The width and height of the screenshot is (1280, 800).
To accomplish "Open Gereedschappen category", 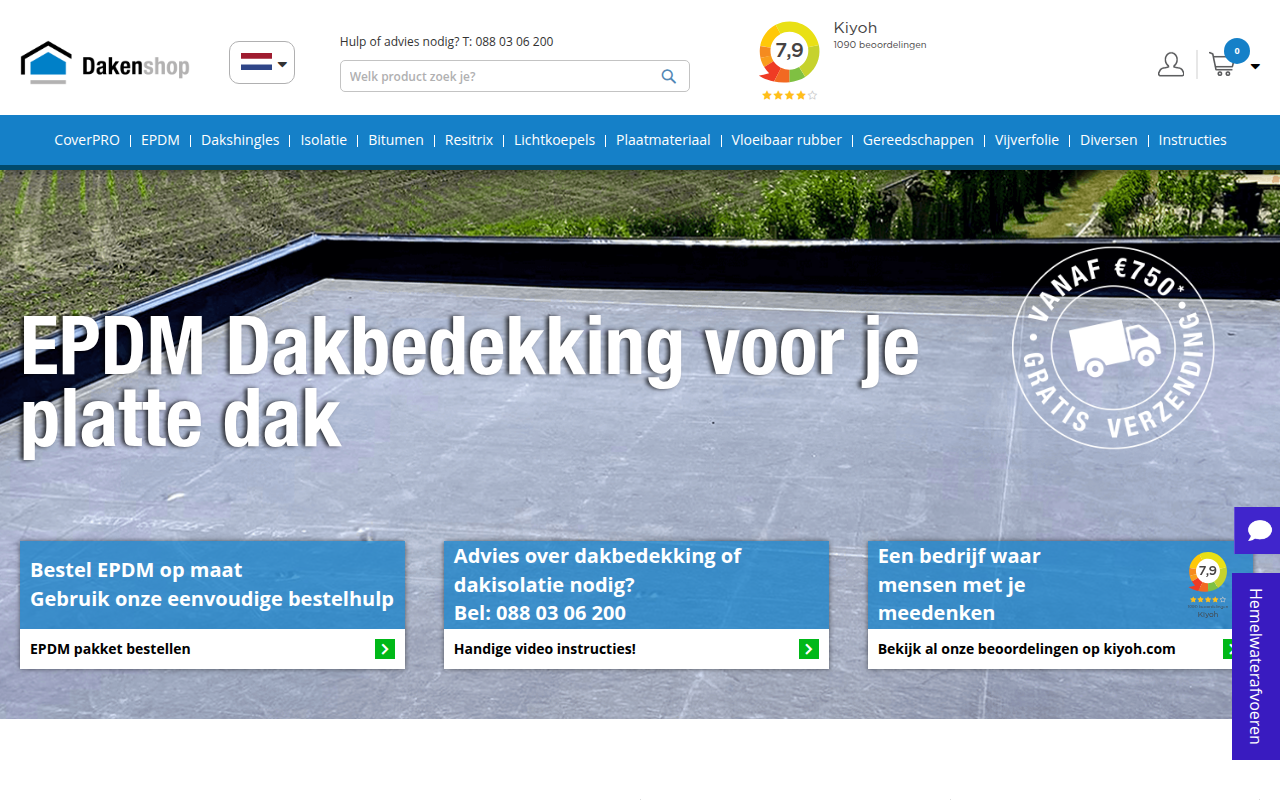I will [918, 140].
